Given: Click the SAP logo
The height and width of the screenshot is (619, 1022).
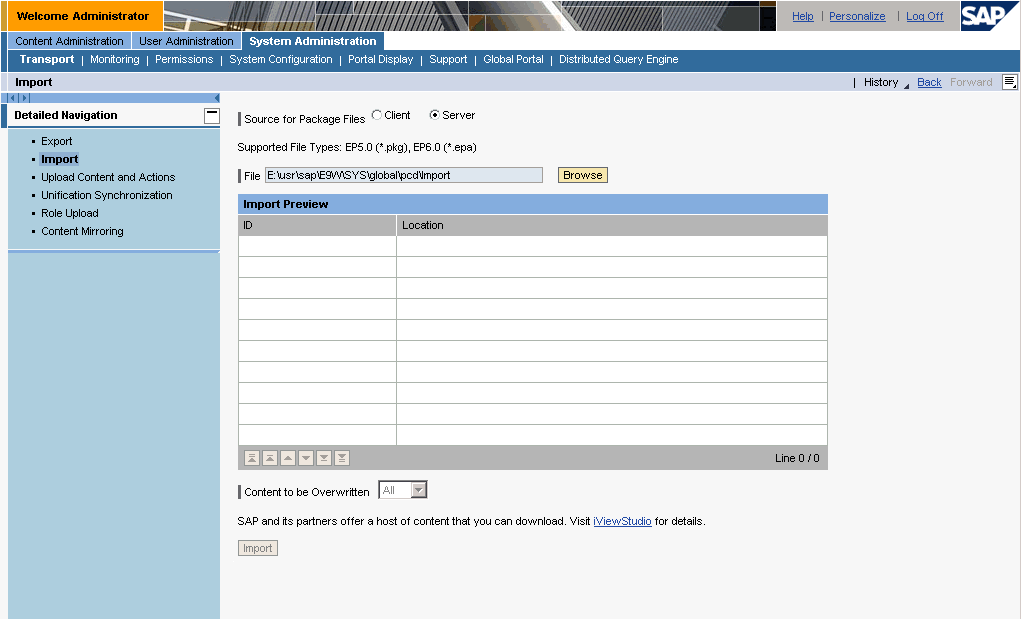Looking at the screenshot, I should [990, 16].
